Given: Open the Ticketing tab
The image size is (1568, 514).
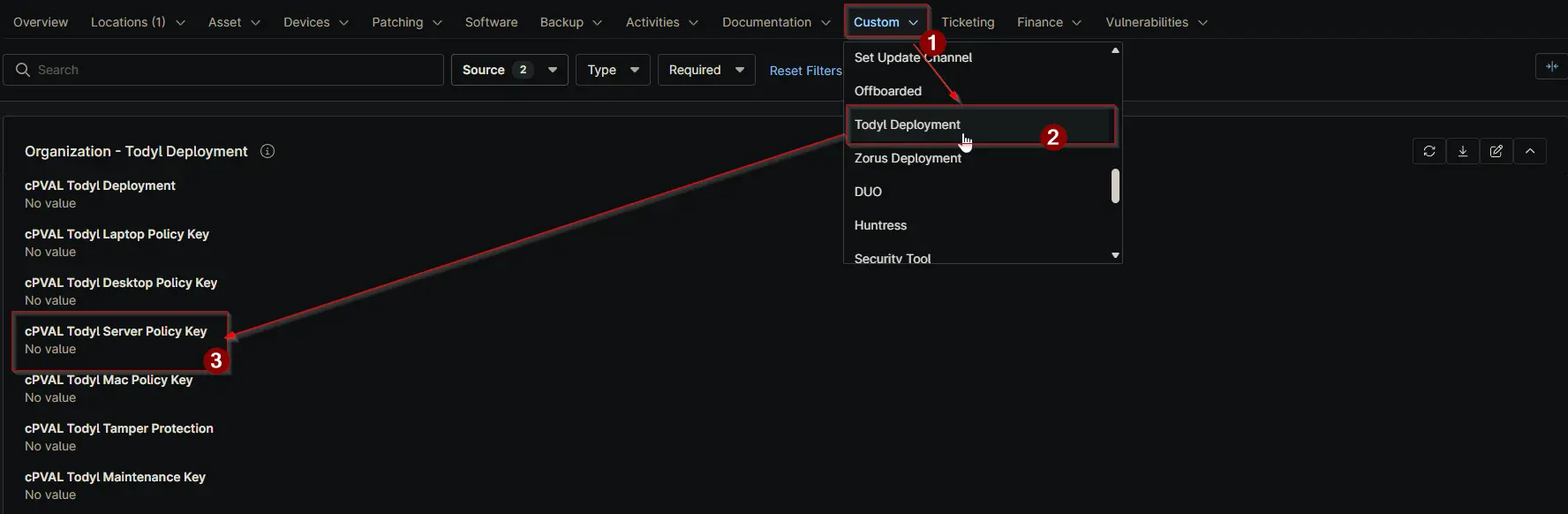Looking at the screenshot, I should click(968, 22).
